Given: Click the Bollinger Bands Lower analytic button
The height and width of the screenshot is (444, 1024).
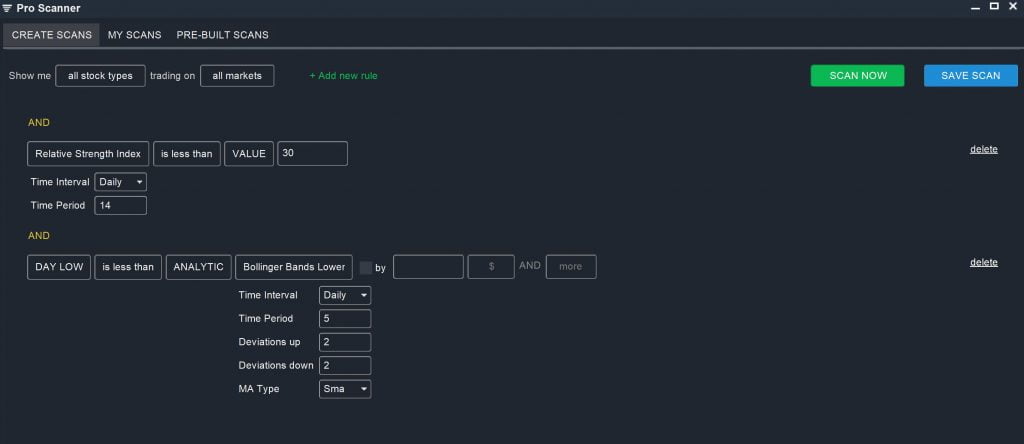Looking at the screenshot, I should click(x=293, y=267).
